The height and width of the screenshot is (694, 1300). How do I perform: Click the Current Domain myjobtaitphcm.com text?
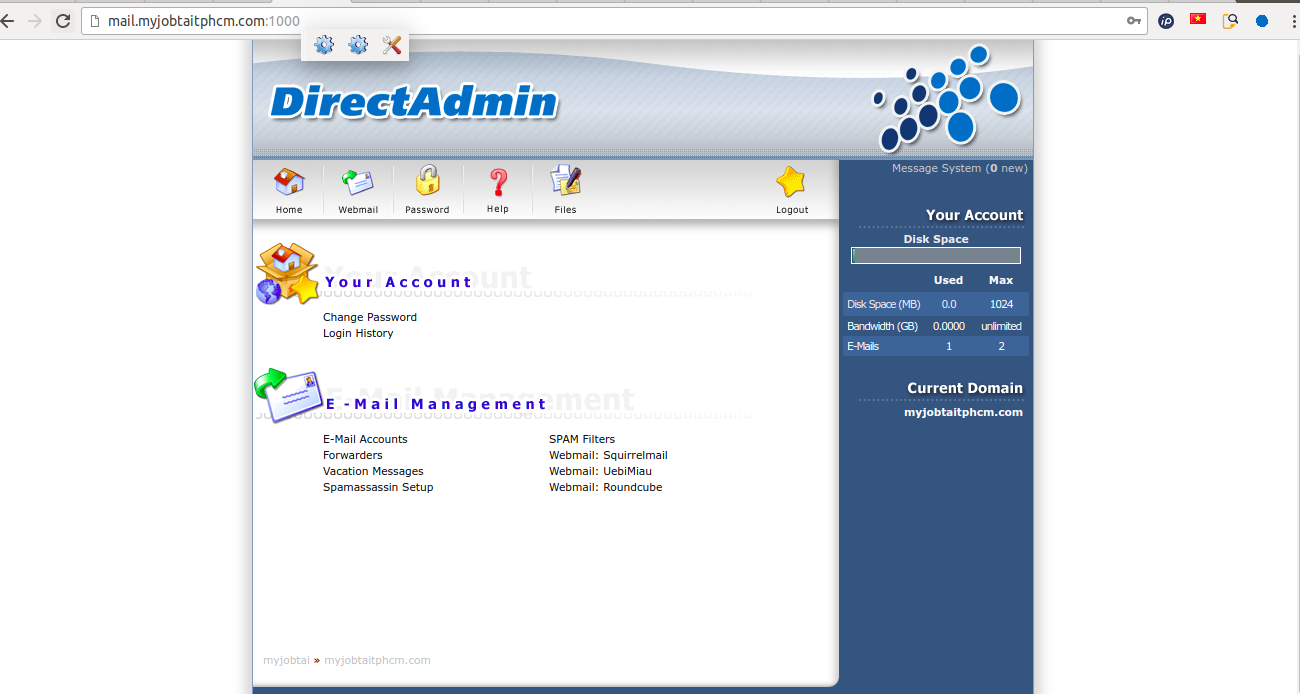[x=963, y=412]
